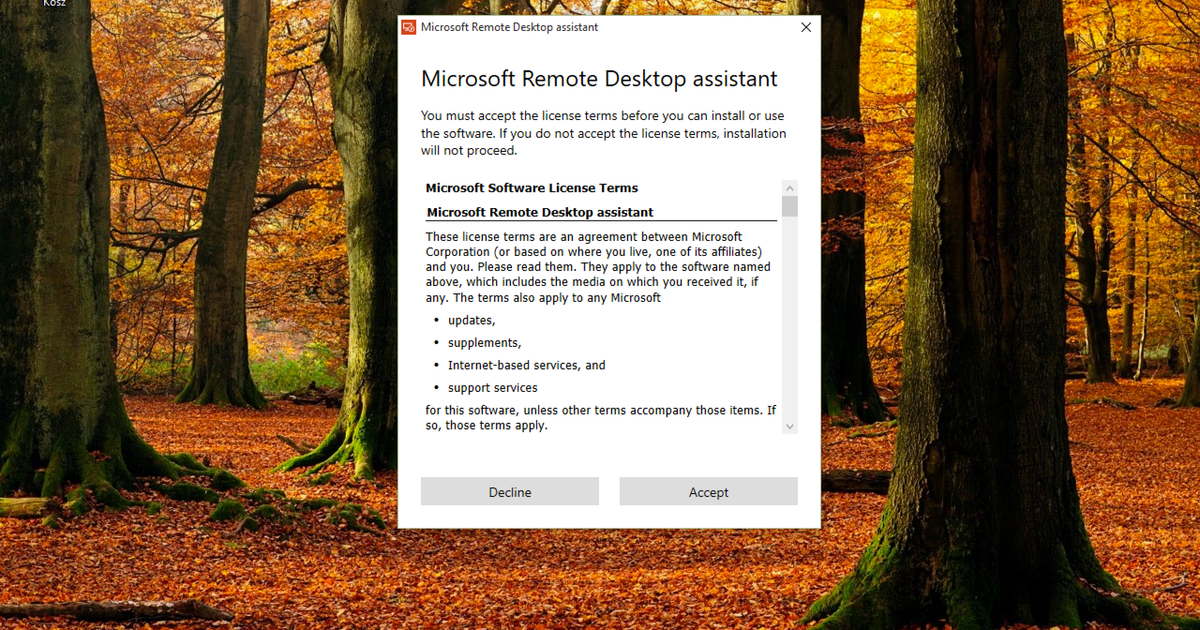Image resolution: width=1200 pixels, height=630 pixels.
Task: Click the 'supplements,' bullet item
Action: click(484, 343)
